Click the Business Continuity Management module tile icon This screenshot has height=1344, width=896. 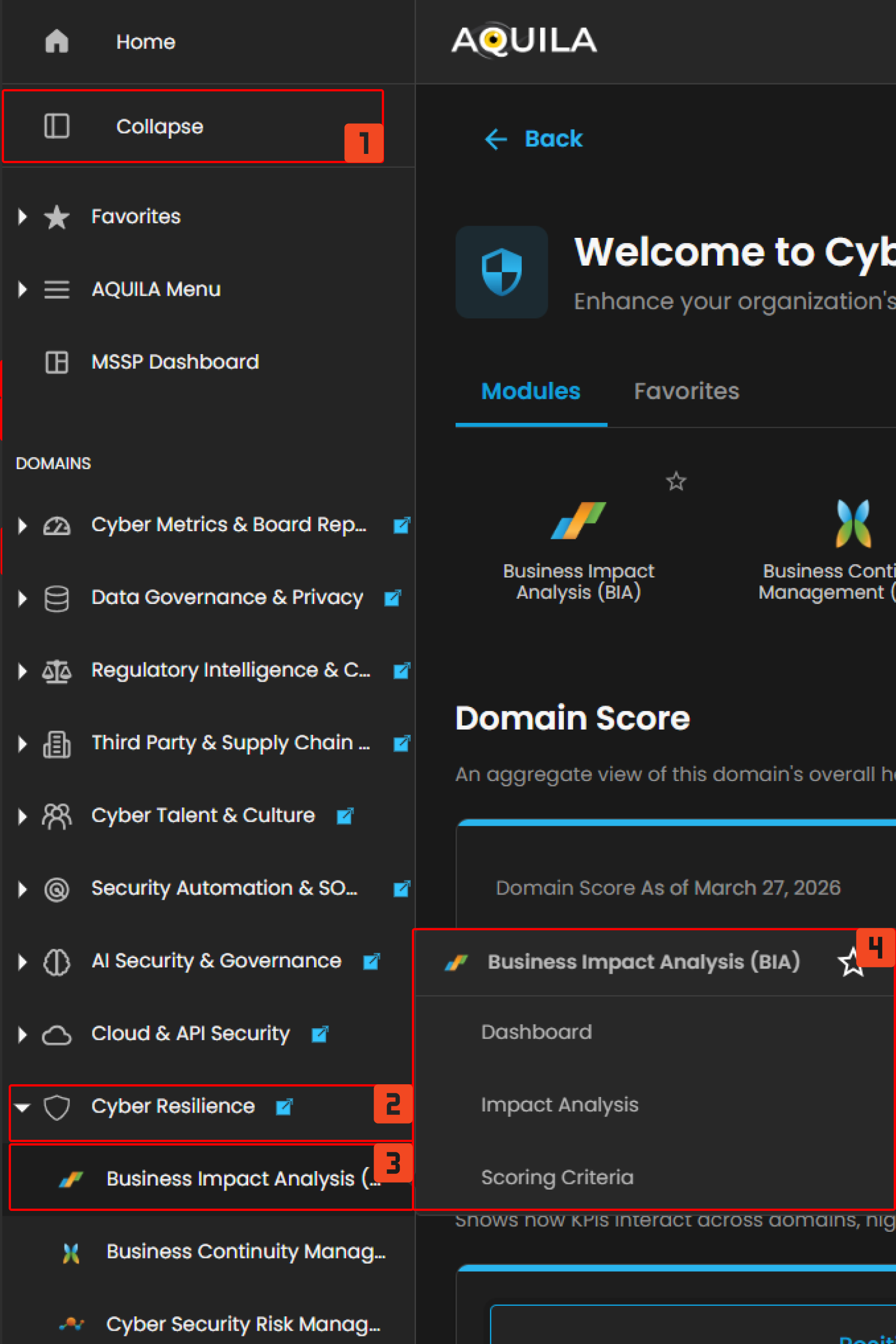853,523
